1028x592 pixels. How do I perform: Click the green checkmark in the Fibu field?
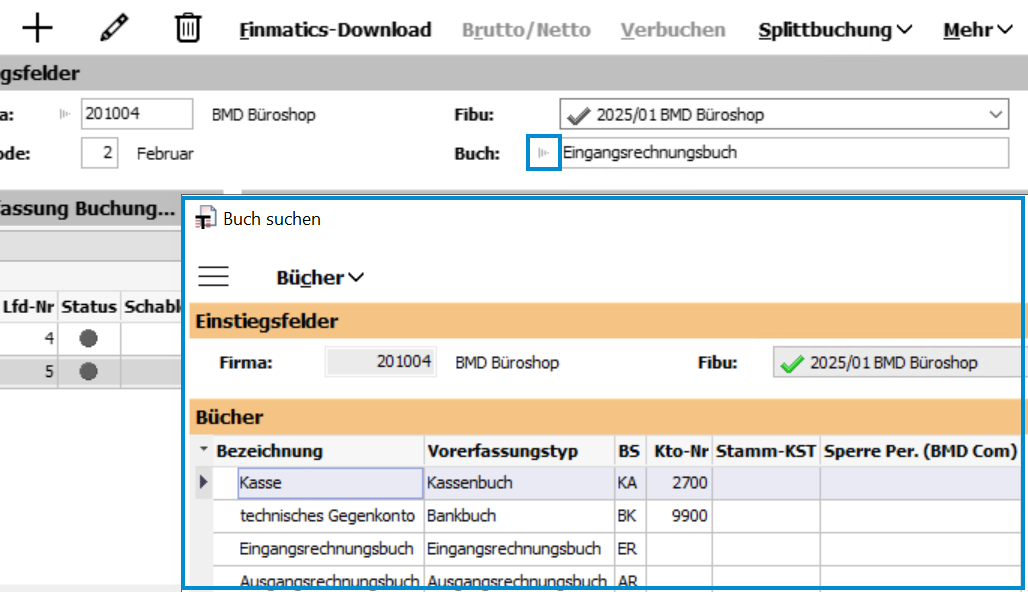pos(578,113)
